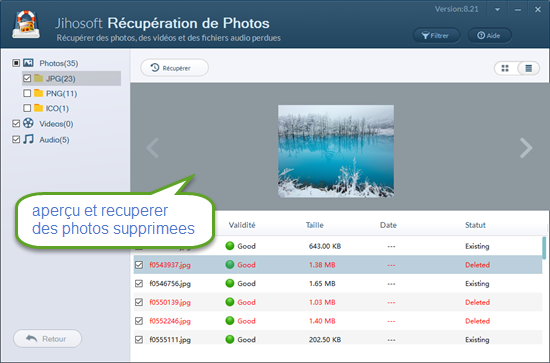The height and width of the screenshot is (363, 550).
Task: Select file f0555111.jpg
Action: (x=170, y=340)
